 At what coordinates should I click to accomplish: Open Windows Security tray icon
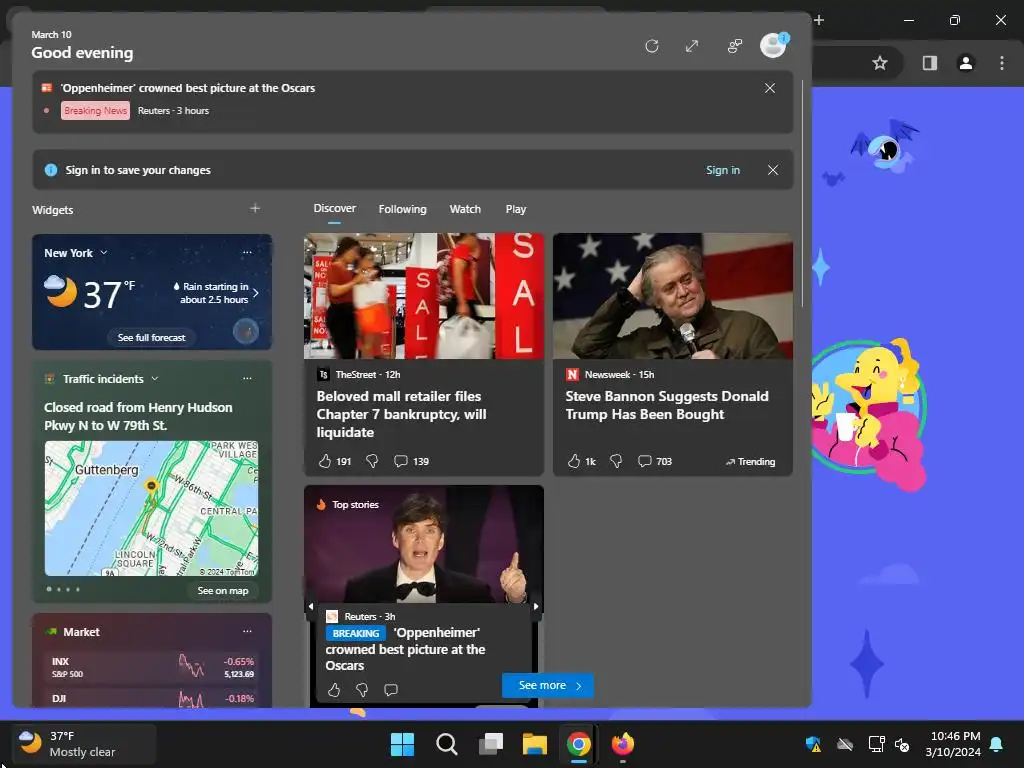click(813, 744)
